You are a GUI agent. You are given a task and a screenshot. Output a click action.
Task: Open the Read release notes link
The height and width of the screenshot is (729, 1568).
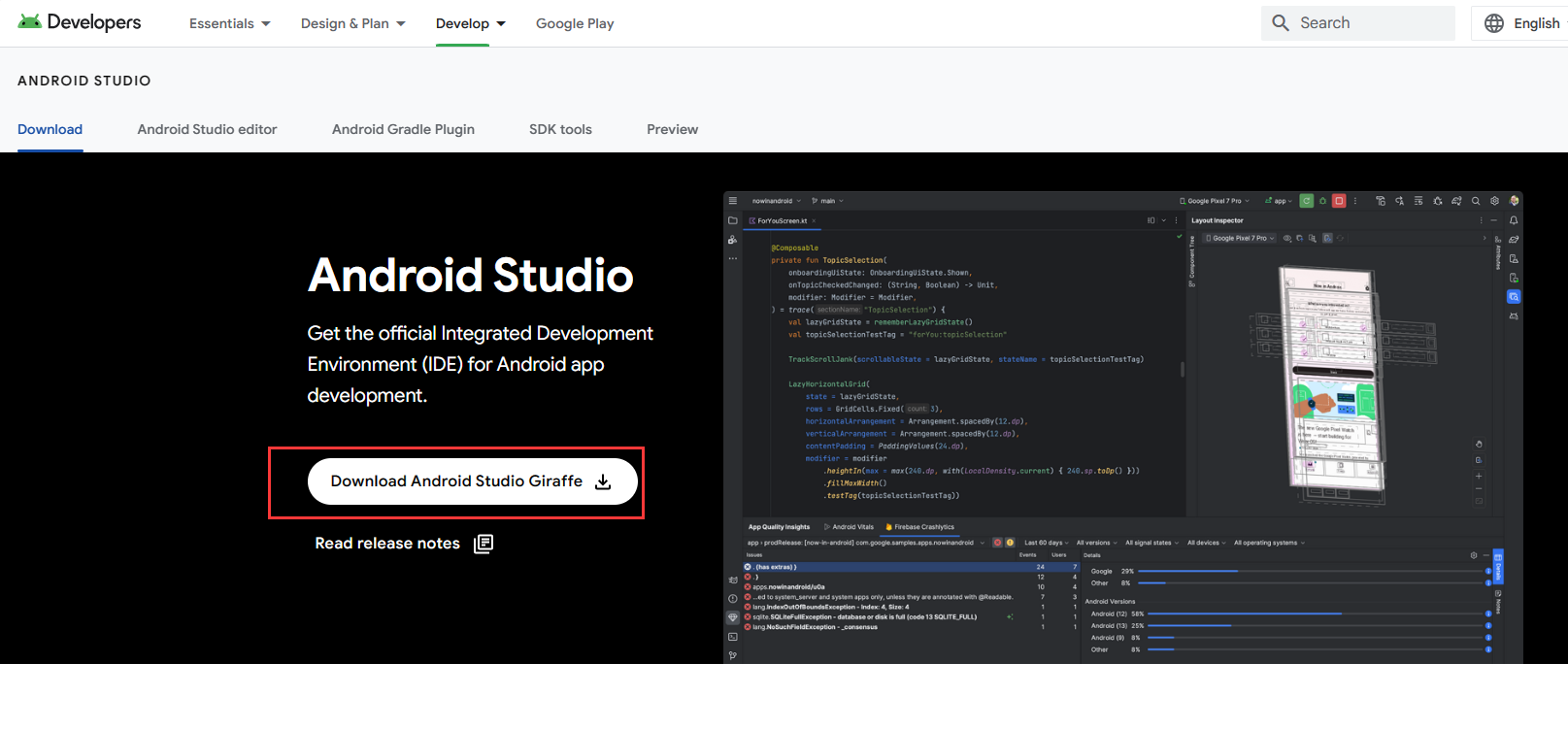tap(404, 544)
